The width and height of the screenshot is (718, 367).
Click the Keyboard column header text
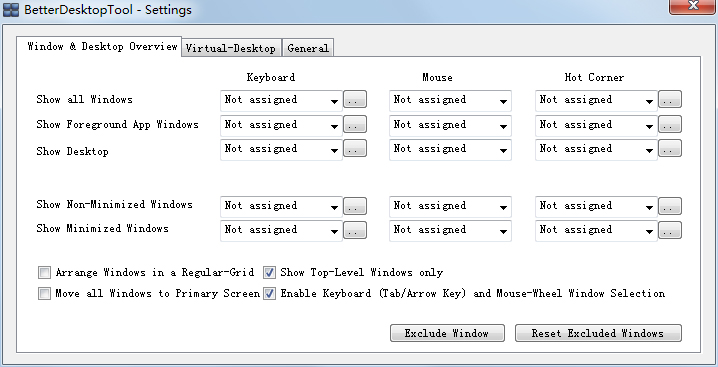[271, 77]
